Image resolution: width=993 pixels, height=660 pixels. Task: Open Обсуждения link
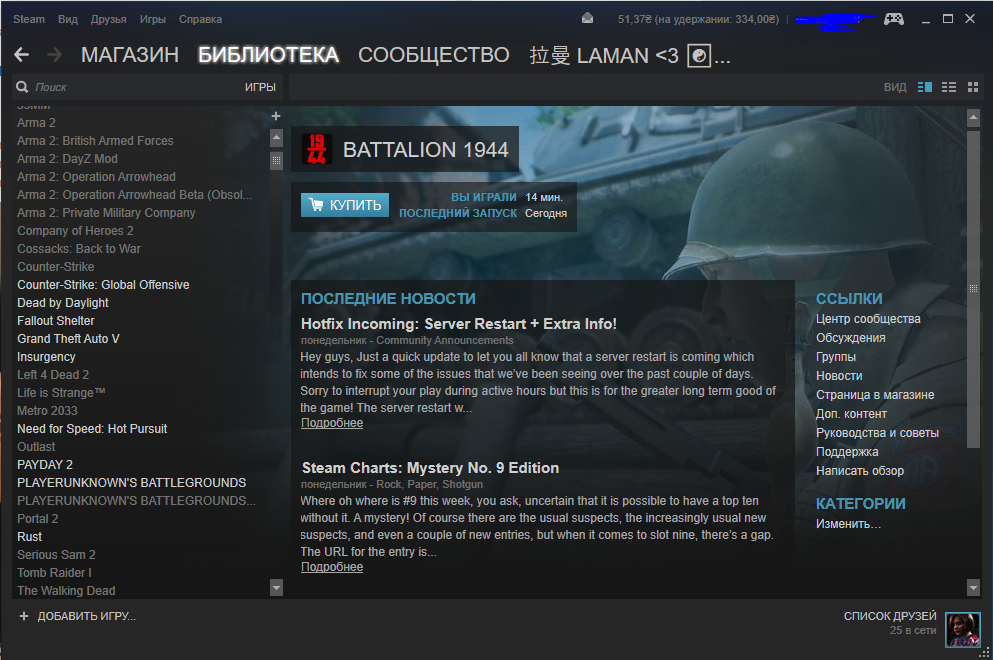tap(851, 338)
